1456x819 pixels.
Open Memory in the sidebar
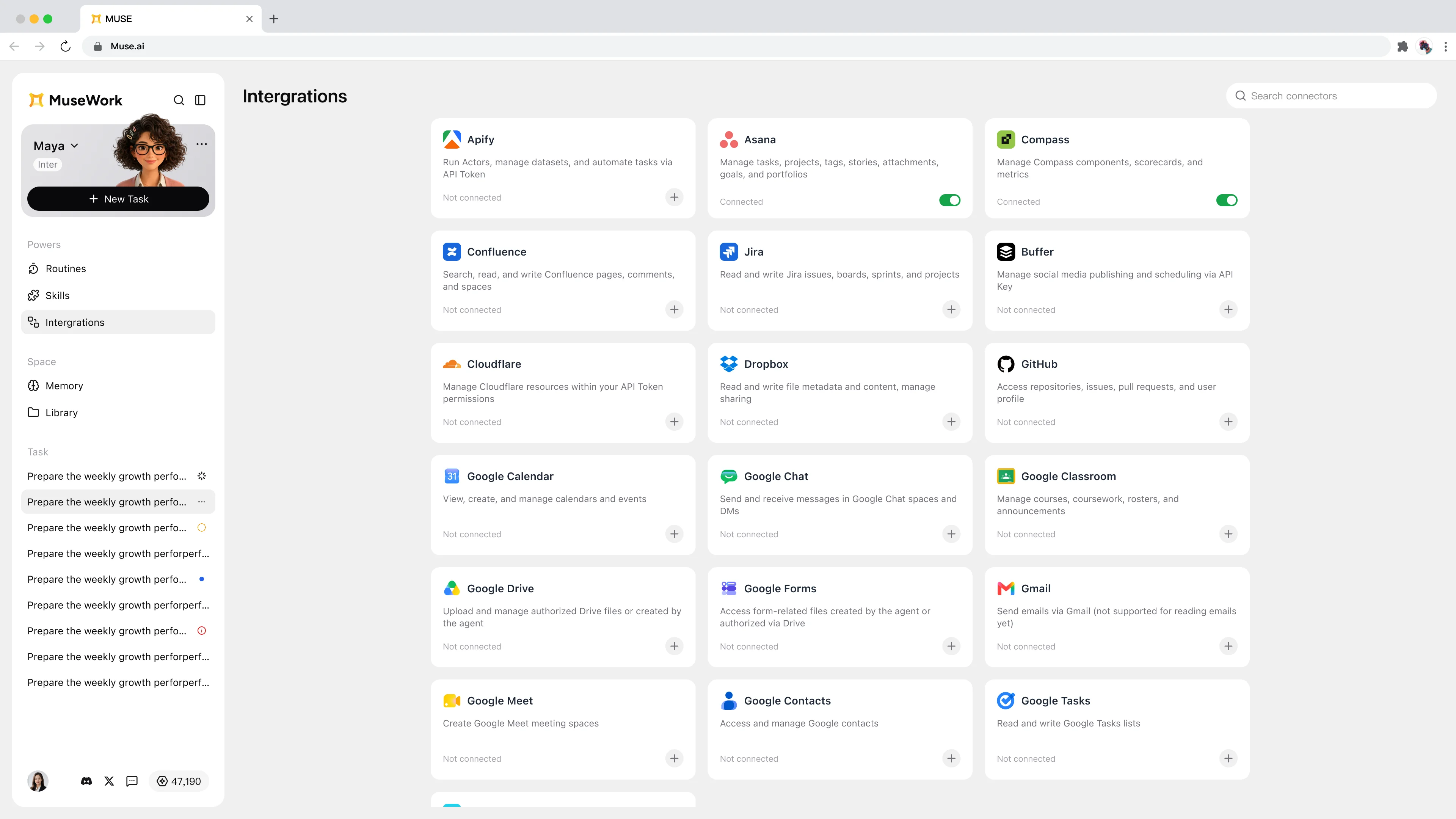[x=118, y=386]
